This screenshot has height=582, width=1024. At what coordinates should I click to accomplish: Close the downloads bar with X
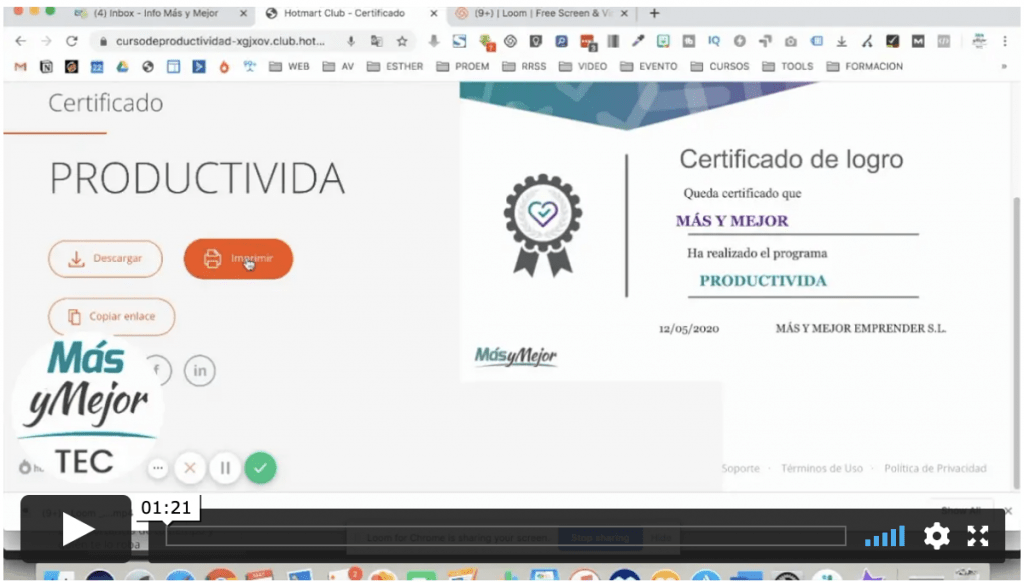point(1008,511)
